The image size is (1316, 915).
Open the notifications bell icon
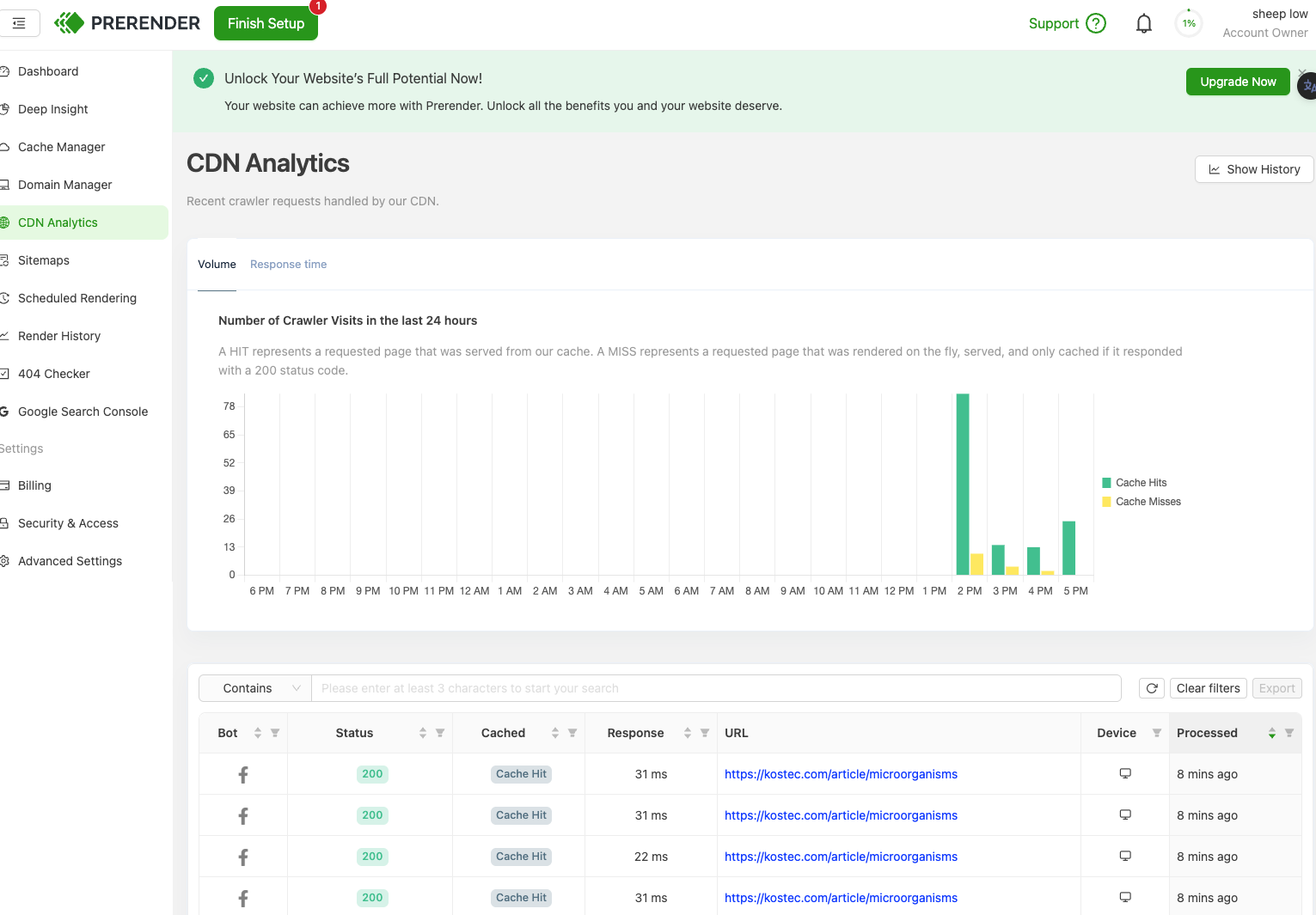pyautogui.click(x=1144, y=23)
